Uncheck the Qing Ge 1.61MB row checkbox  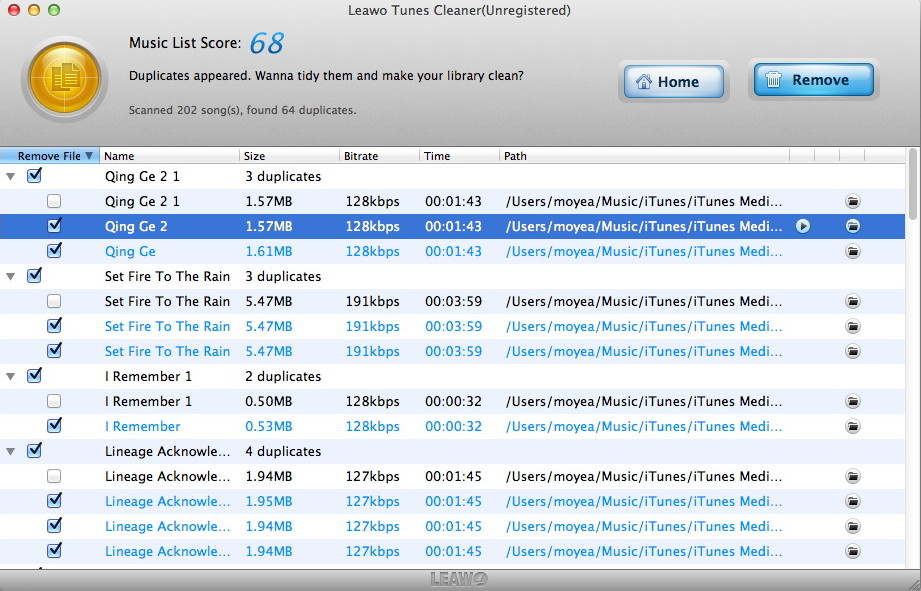(x=55, y=250)
